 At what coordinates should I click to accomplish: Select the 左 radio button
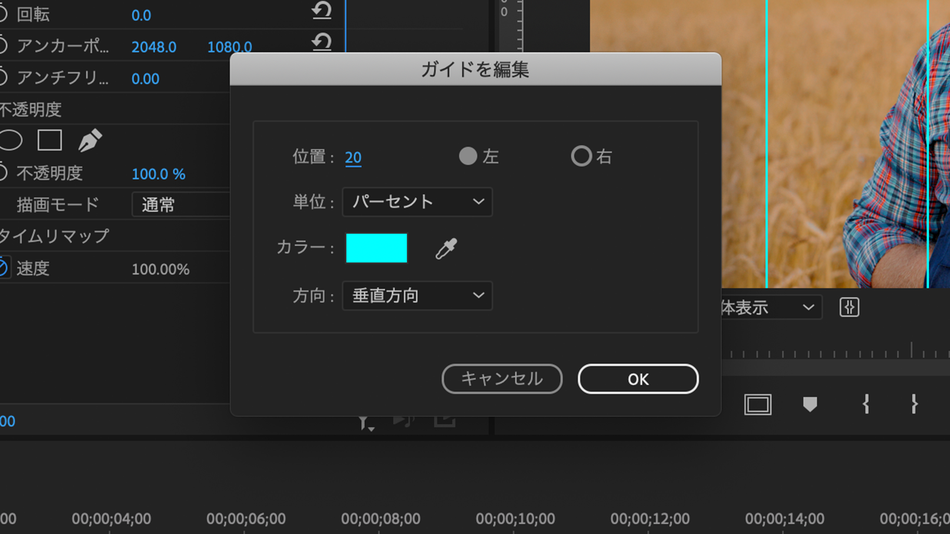(468, 156)
